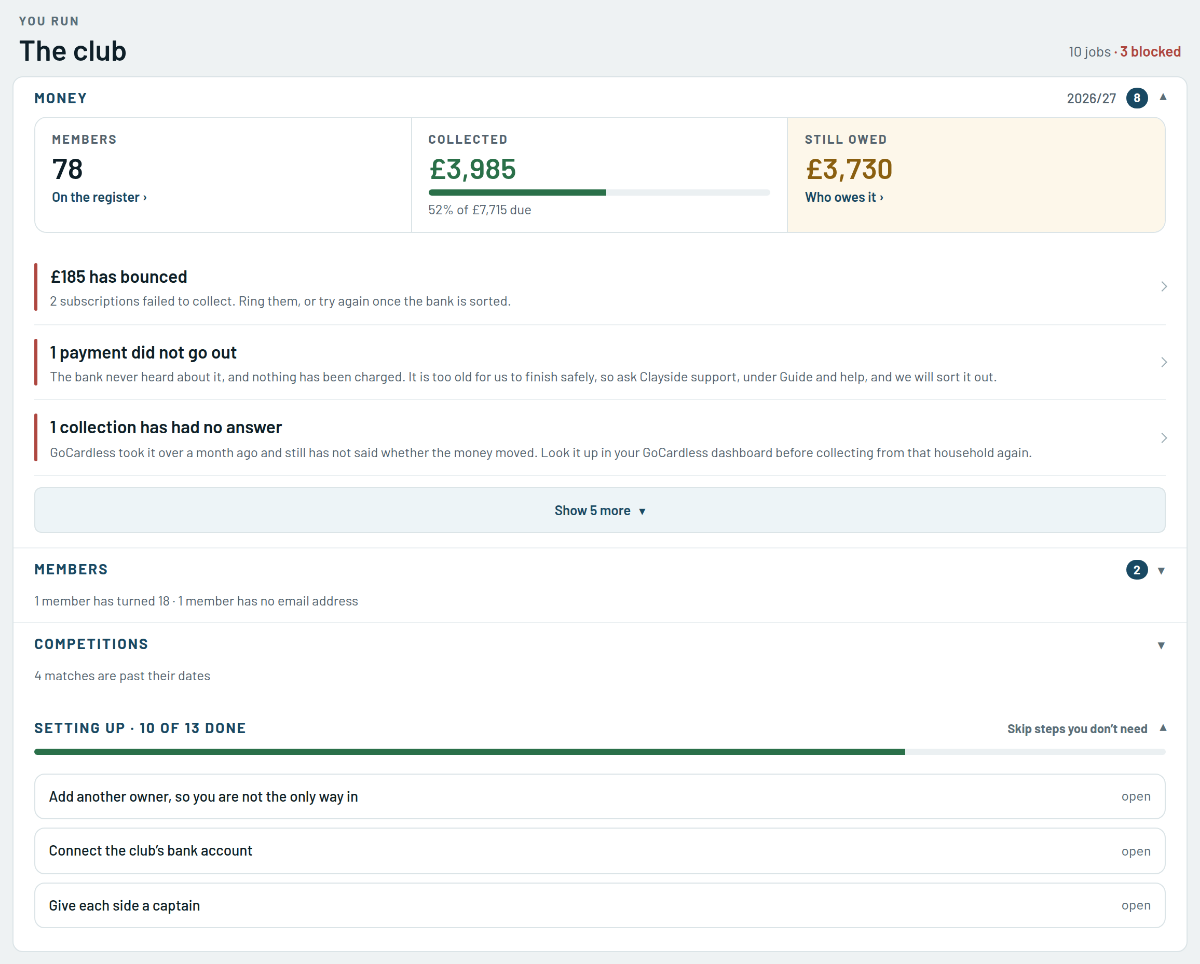
Task: Click '52% of £7,715 due' text
Action: [x=479, y=210]
